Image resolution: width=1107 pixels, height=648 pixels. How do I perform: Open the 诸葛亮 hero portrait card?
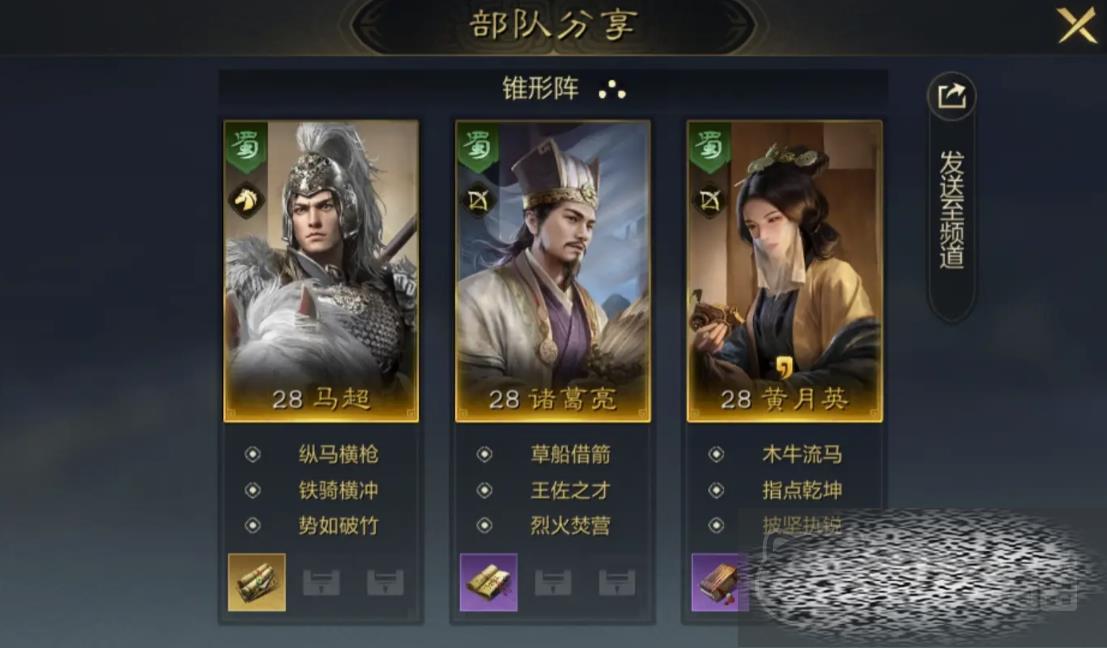[x=553, y=272]
